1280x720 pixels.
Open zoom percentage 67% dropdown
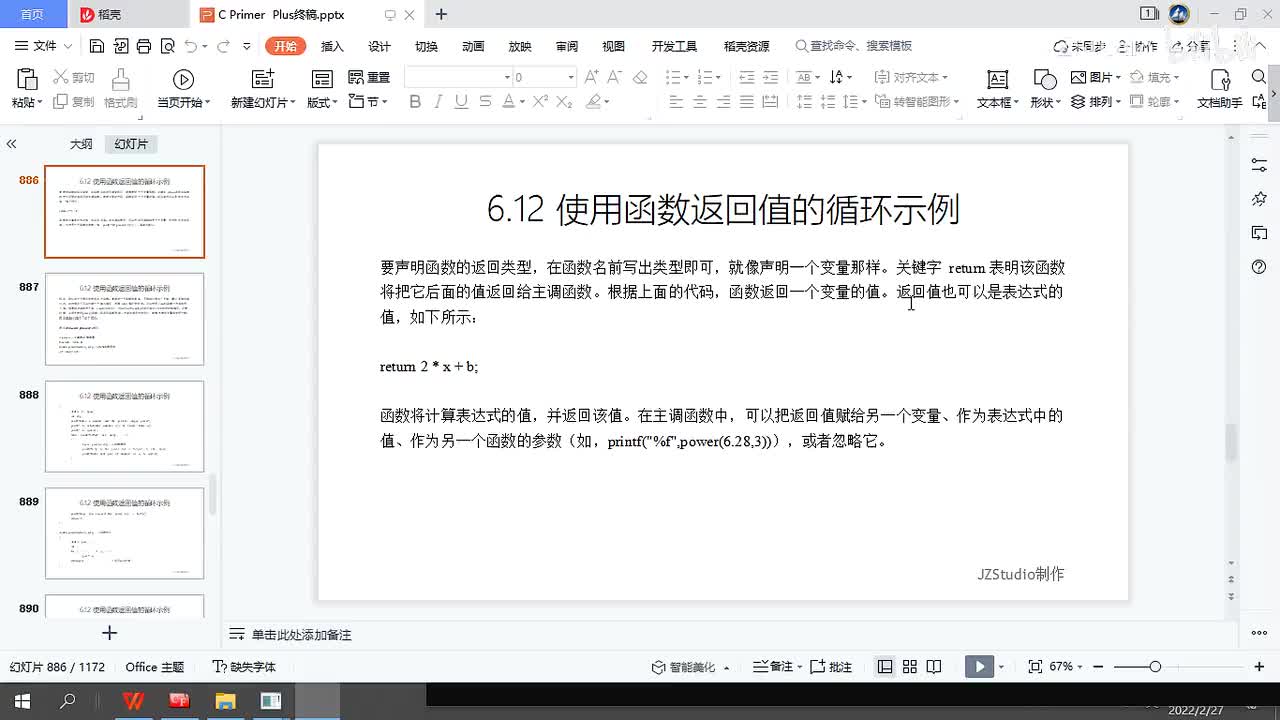(1067, 667)
